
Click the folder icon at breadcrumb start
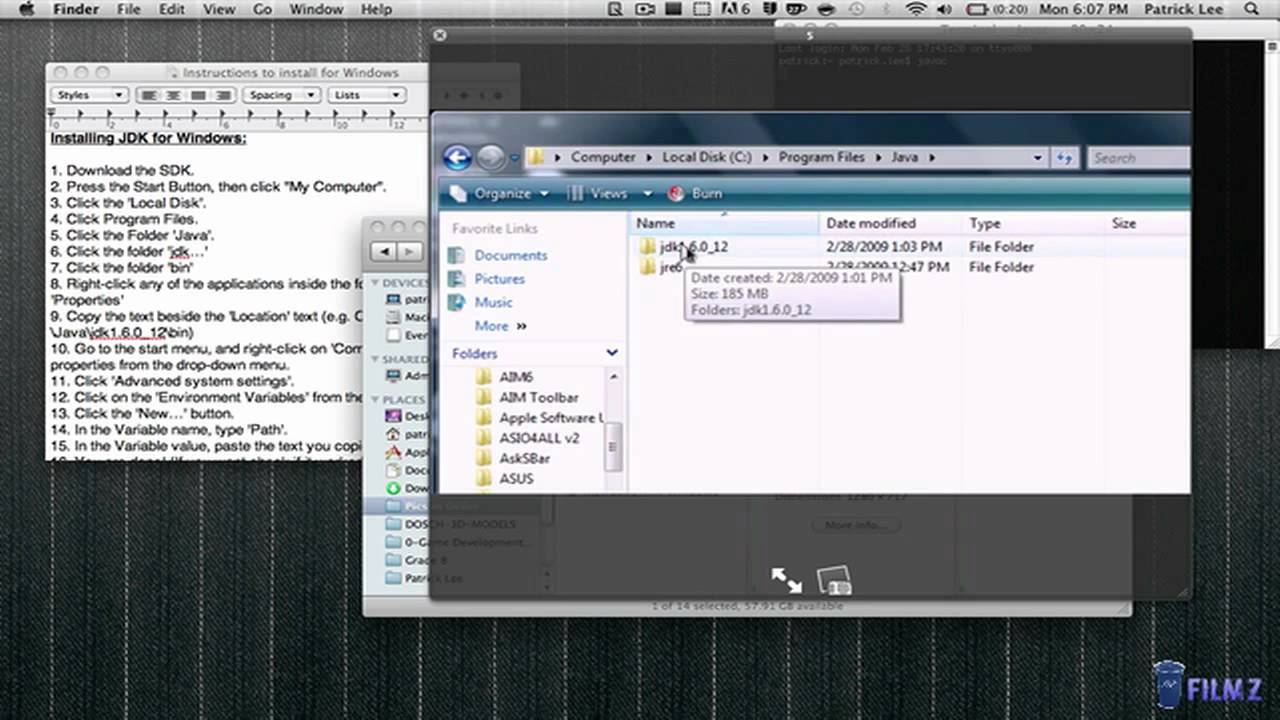click(536, 157)
